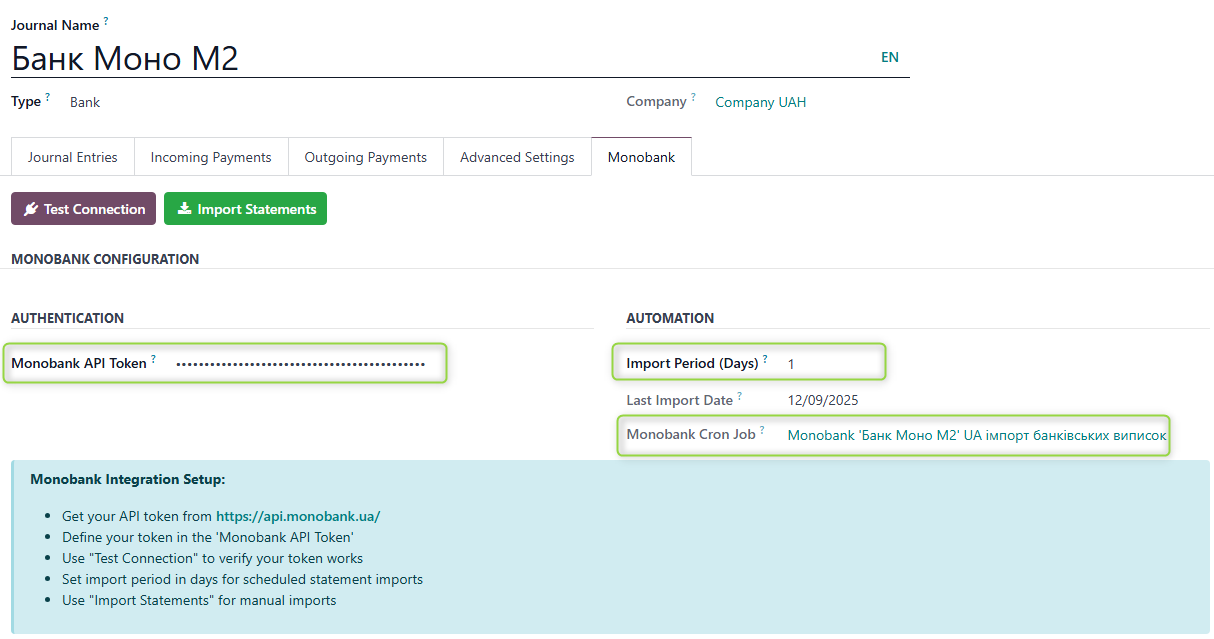Click the Last Import Date help icon
Image resolution: width=1214 pixels, height=639 pixels.
point(740,394)
